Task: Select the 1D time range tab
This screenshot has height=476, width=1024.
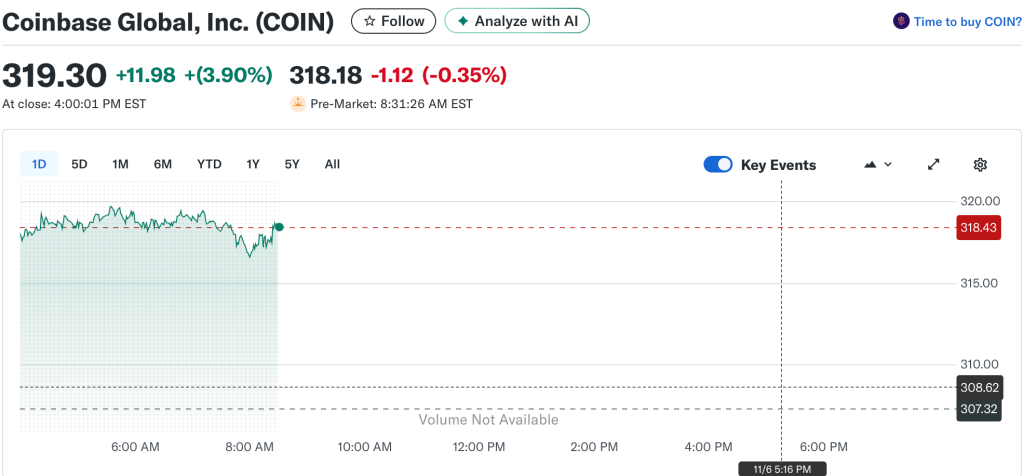Action: coord(39,164)
